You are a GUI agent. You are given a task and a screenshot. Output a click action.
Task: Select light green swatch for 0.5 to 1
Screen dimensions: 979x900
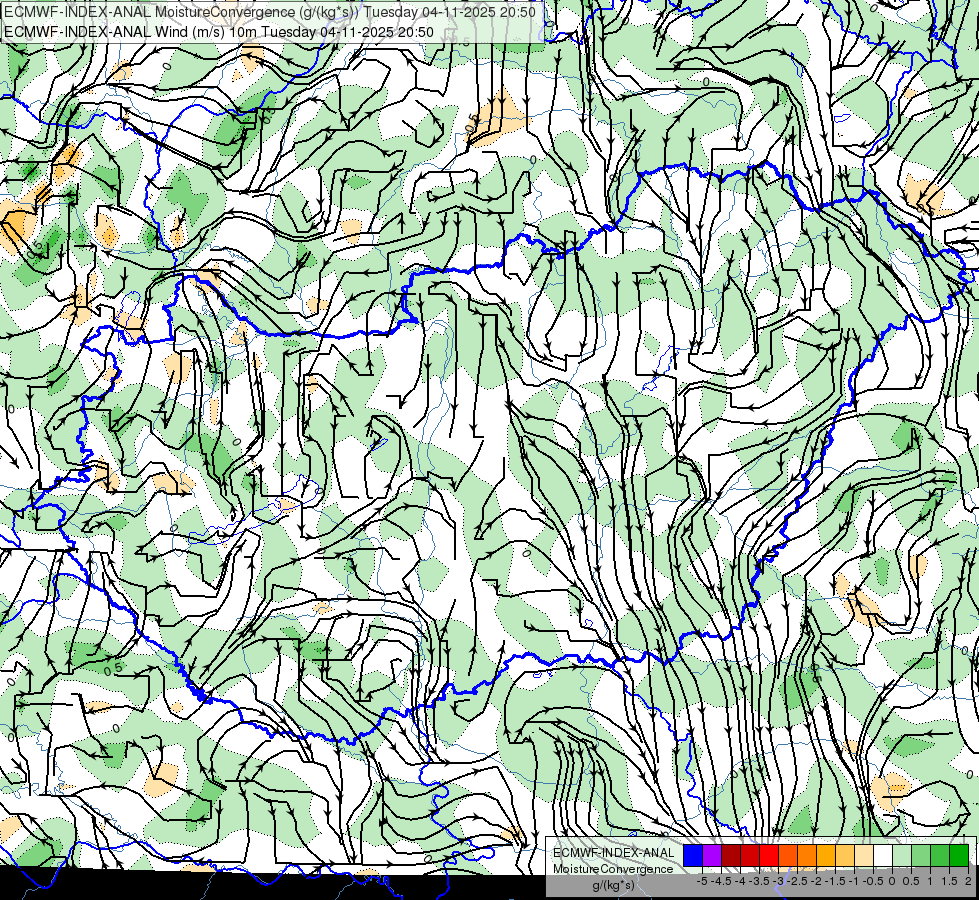[921, 856]
